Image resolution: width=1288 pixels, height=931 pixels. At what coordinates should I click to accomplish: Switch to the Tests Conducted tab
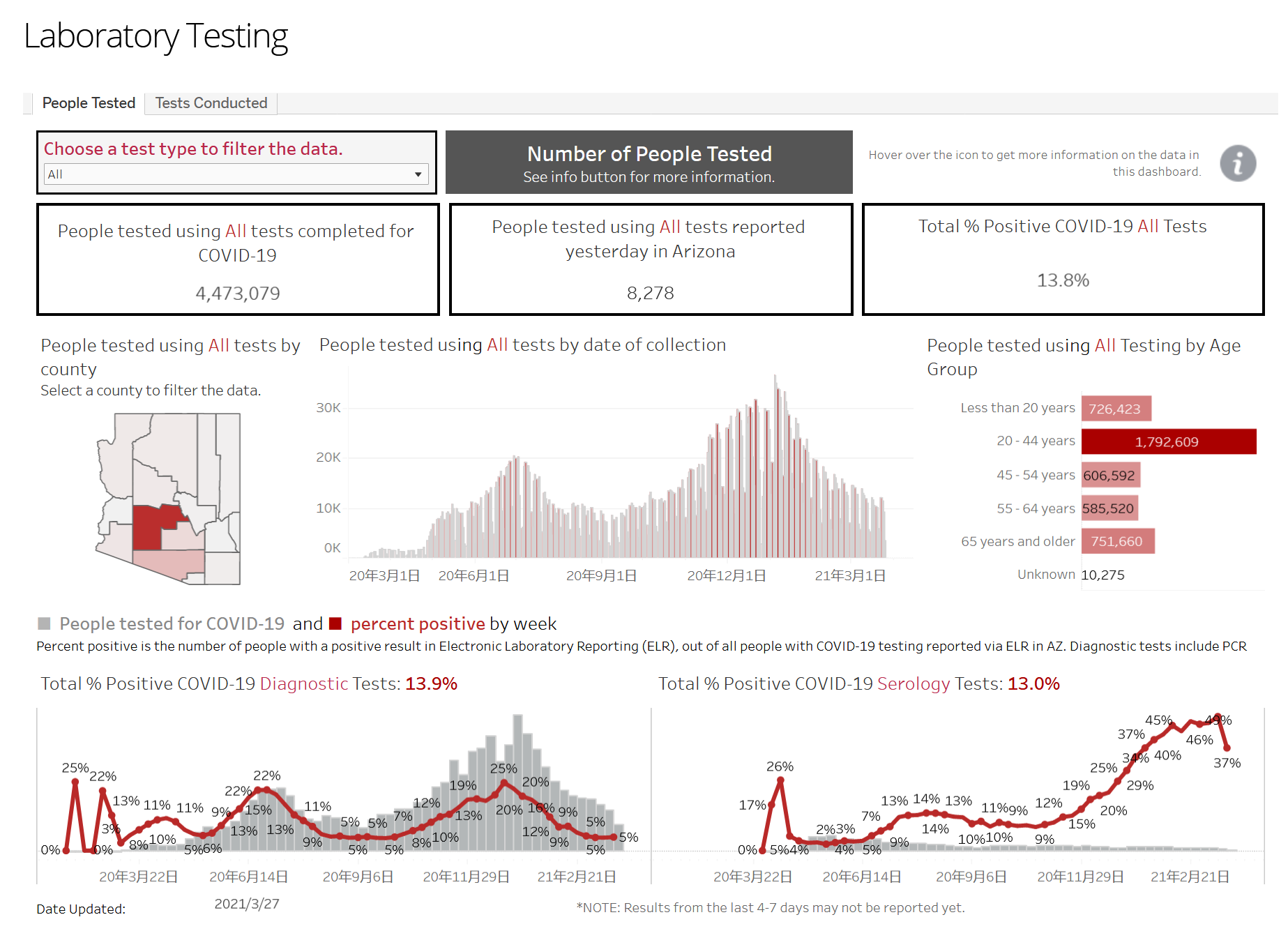coord(211,103)
